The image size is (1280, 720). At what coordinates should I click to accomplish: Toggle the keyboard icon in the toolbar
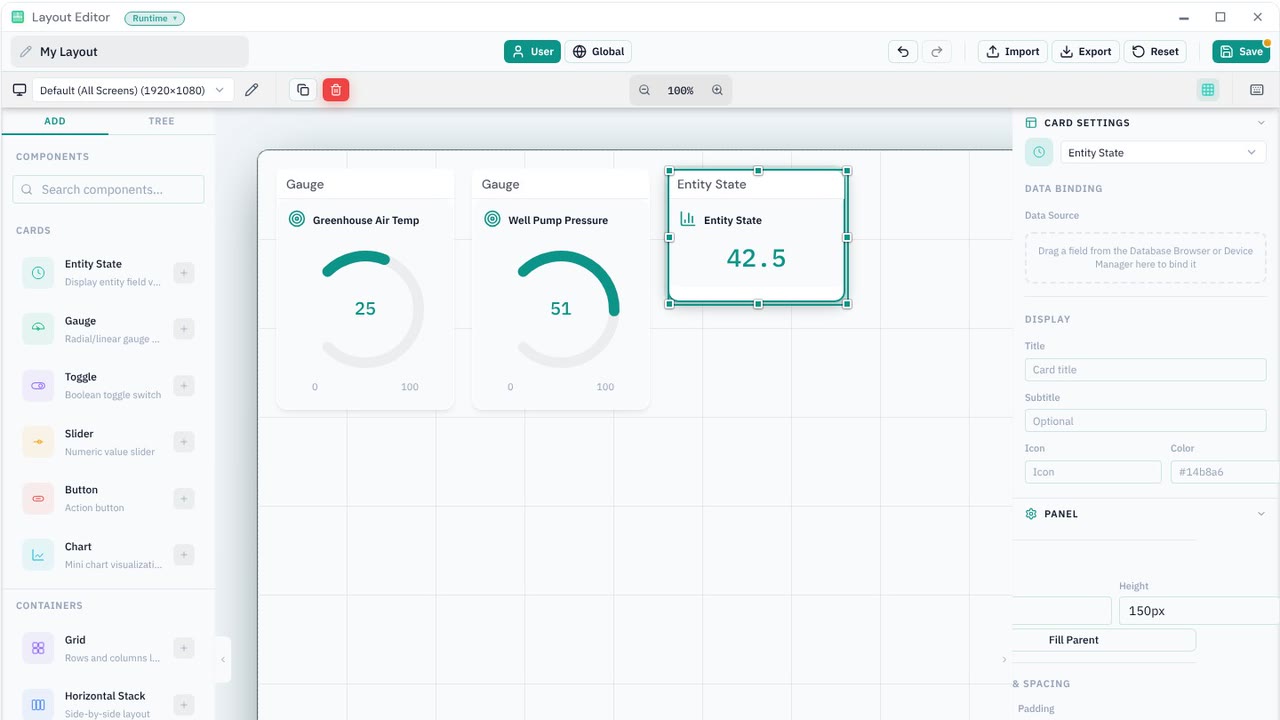click(x=1257, y=90)
